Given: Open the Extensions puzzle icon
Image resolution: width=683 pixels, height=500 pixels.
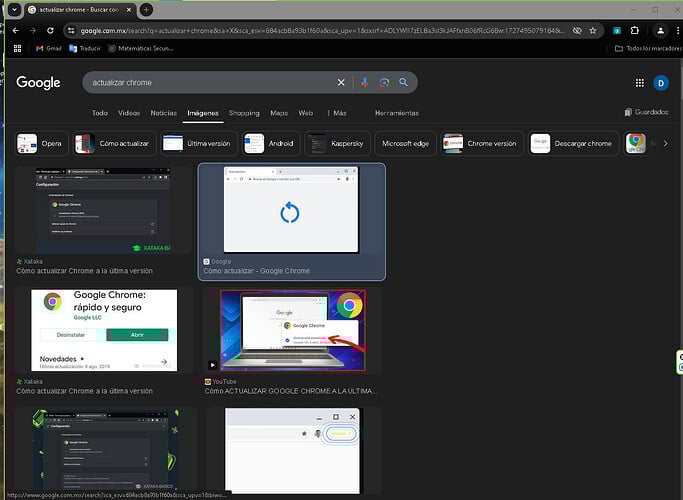Looking at the screenshot, I should (635, 30).
